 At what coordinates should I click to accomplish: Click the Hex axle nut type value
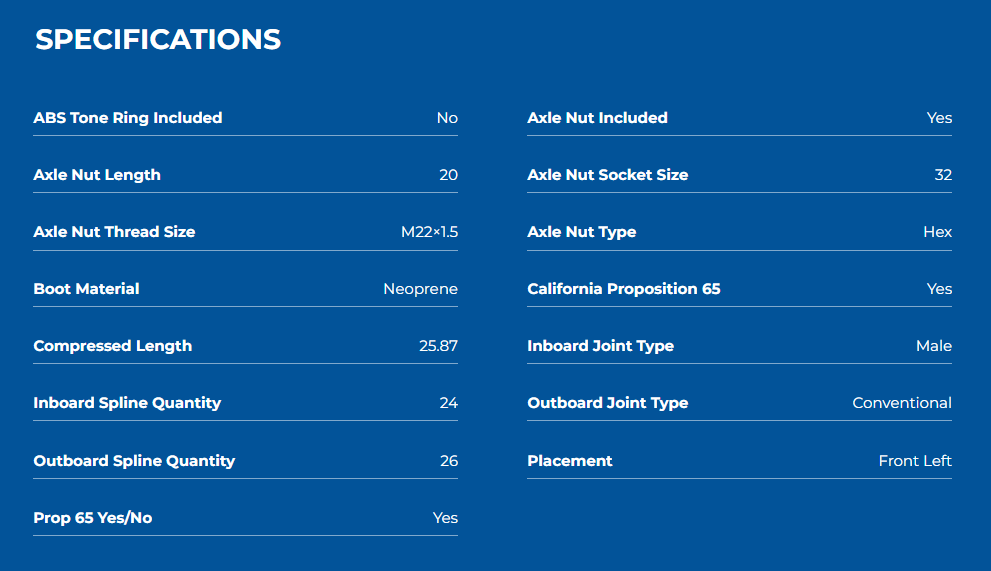click(x=938, y=231)
